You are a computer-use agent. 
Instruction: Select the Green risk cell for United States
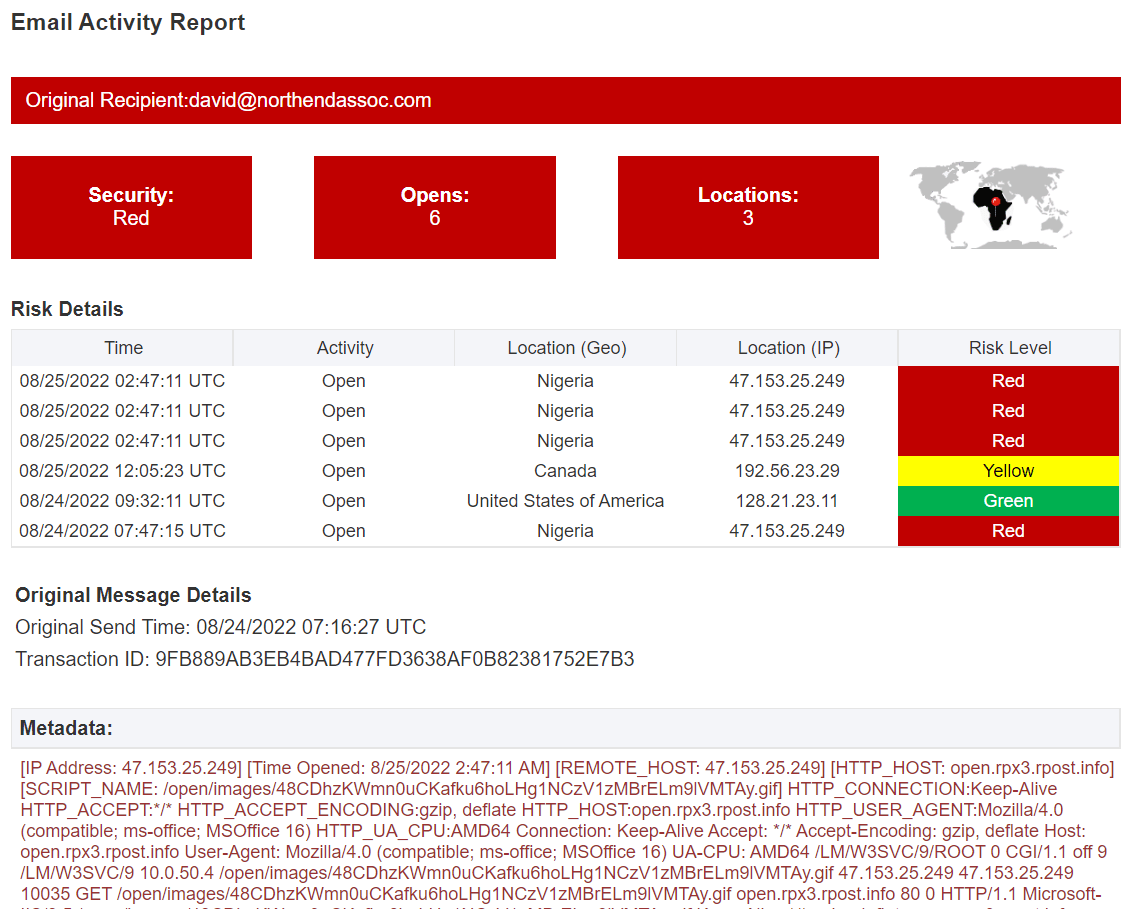click(1008, 500)
